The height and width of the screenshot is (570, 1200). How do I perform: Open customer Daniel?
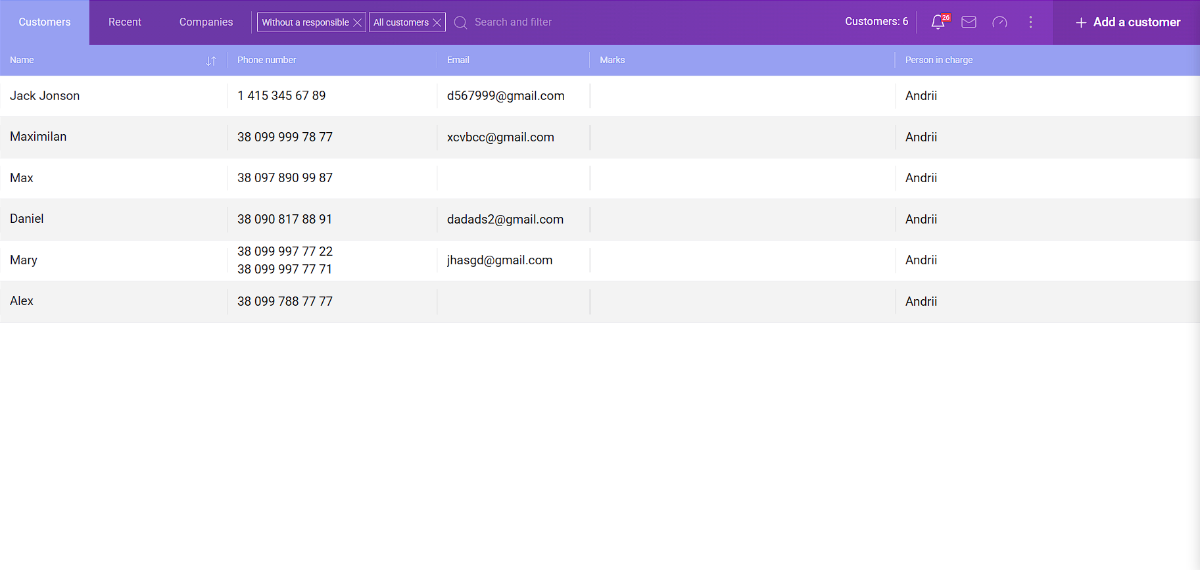tap(27, 219)
